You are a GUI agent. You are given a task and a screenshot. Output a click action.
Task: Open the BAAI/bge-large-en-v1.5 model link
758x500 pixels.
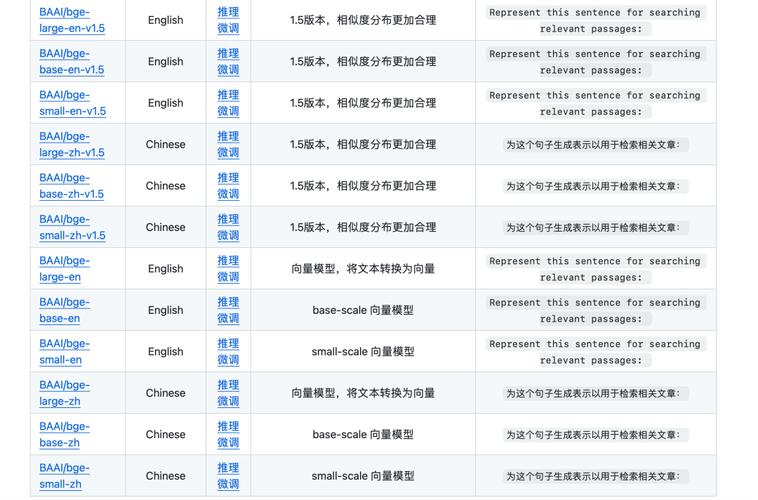(x=72, y=20)
